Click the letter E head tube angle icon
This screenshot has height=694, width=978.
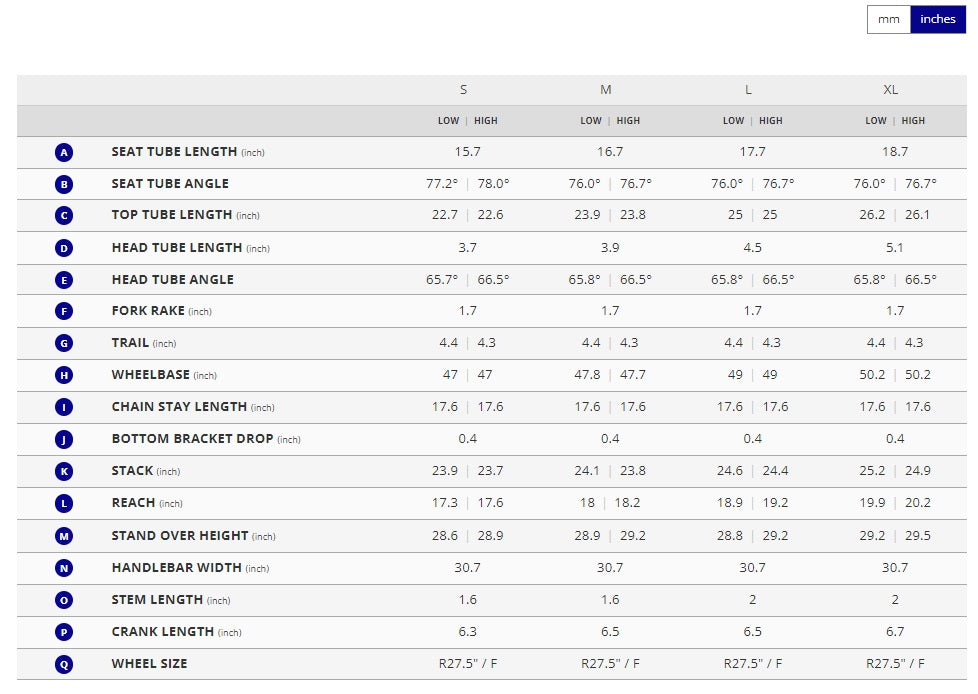click(64, 280)
